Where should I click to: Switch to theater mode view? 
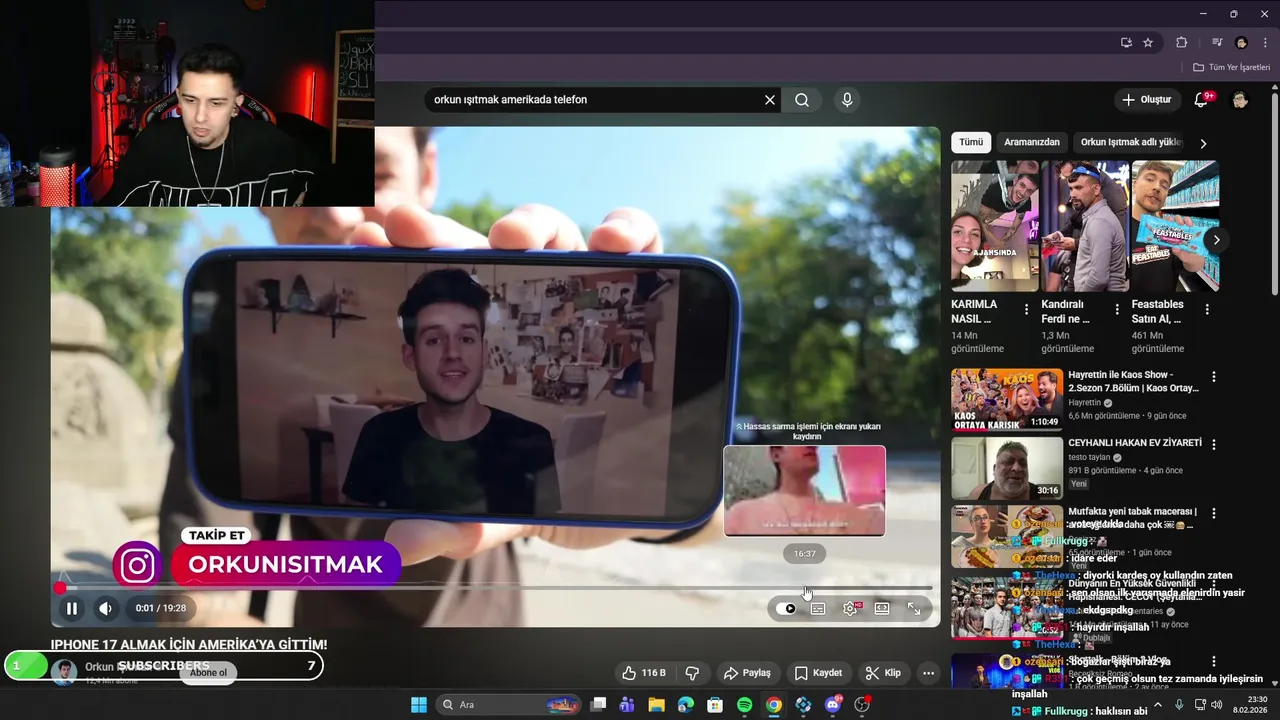pyautogui.click(x=882, y=608)
